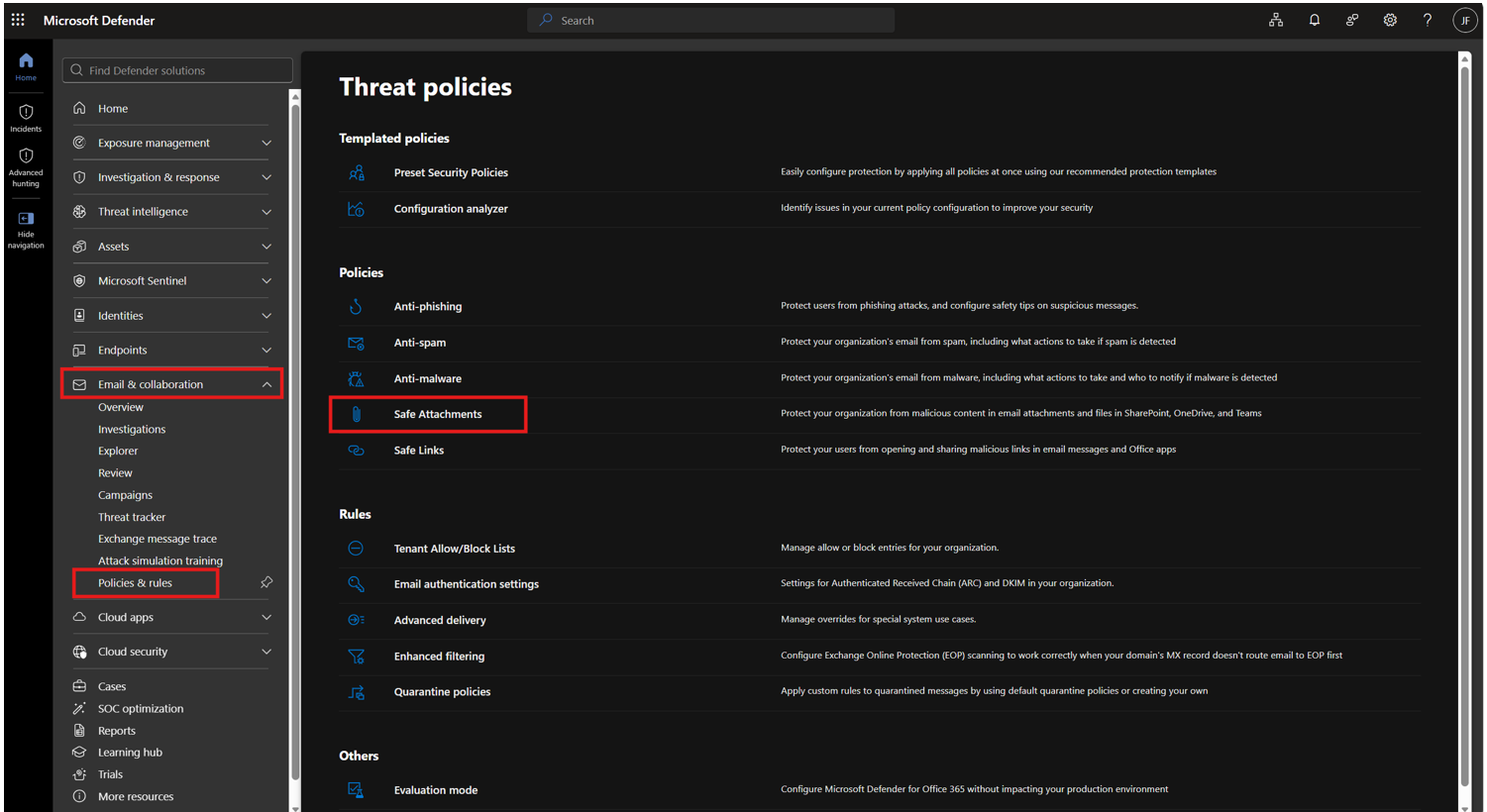Open the app launcher waffle icon
Screen dimensions: 1487x812
(x=18, y=20)
